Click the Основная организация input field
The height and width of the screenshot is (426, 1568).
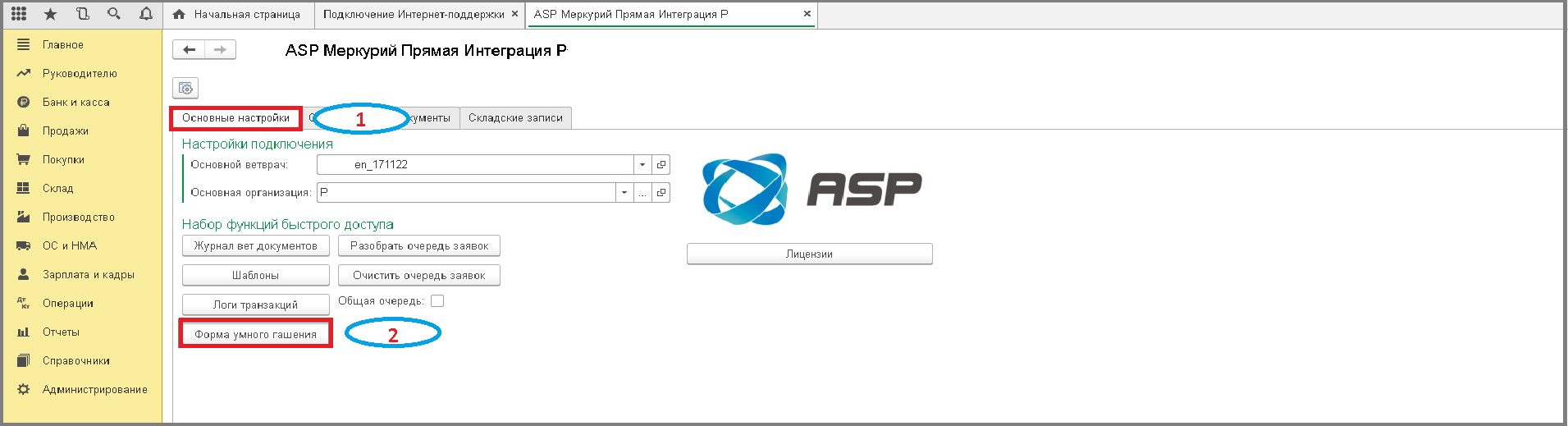pyautogui.click(x=466, y=192)
